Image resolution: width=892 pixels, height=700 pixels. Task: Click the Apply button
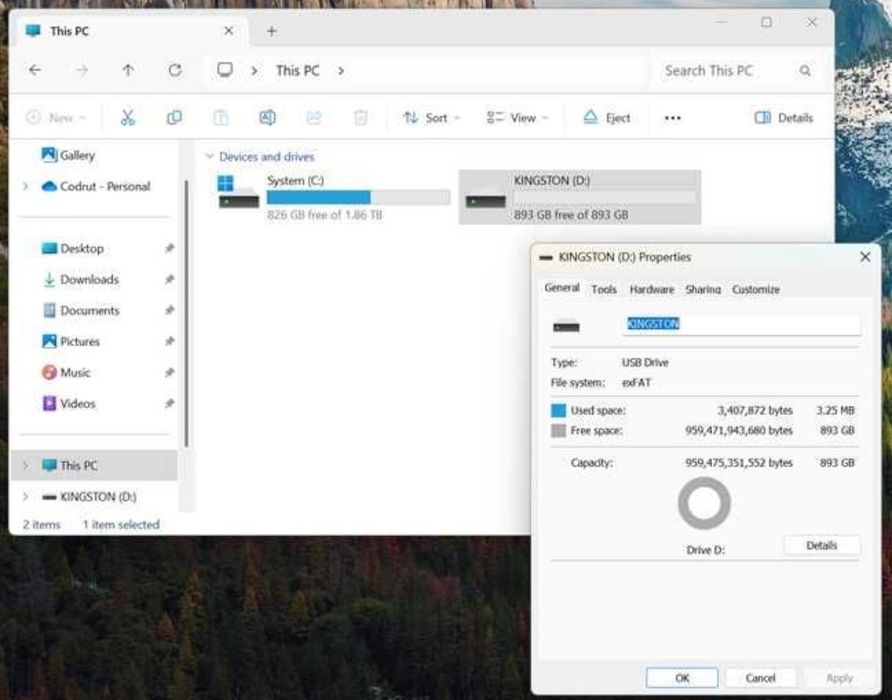click(x=839, y=678)
